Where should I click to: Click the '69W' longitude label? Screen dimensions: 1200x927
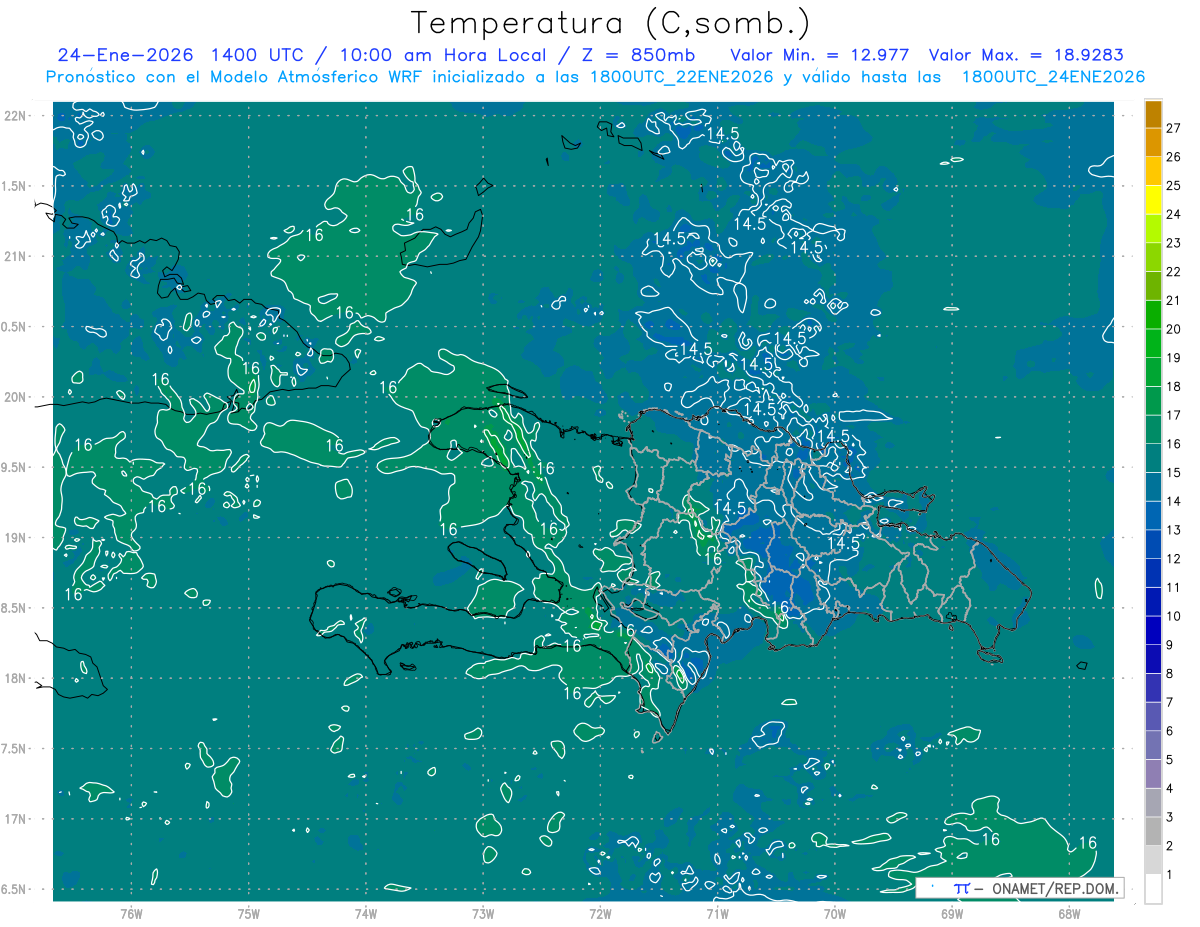(952, 914)
